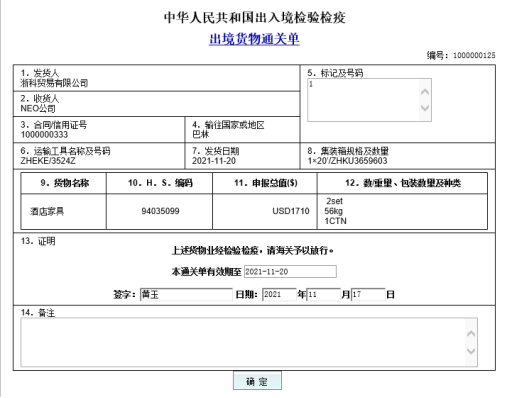The width and height of the screenshot is (507, 398).
Task: Click the container spec 1×20'/ZHKU3659603 text
Action: click(x=347, y=161)
